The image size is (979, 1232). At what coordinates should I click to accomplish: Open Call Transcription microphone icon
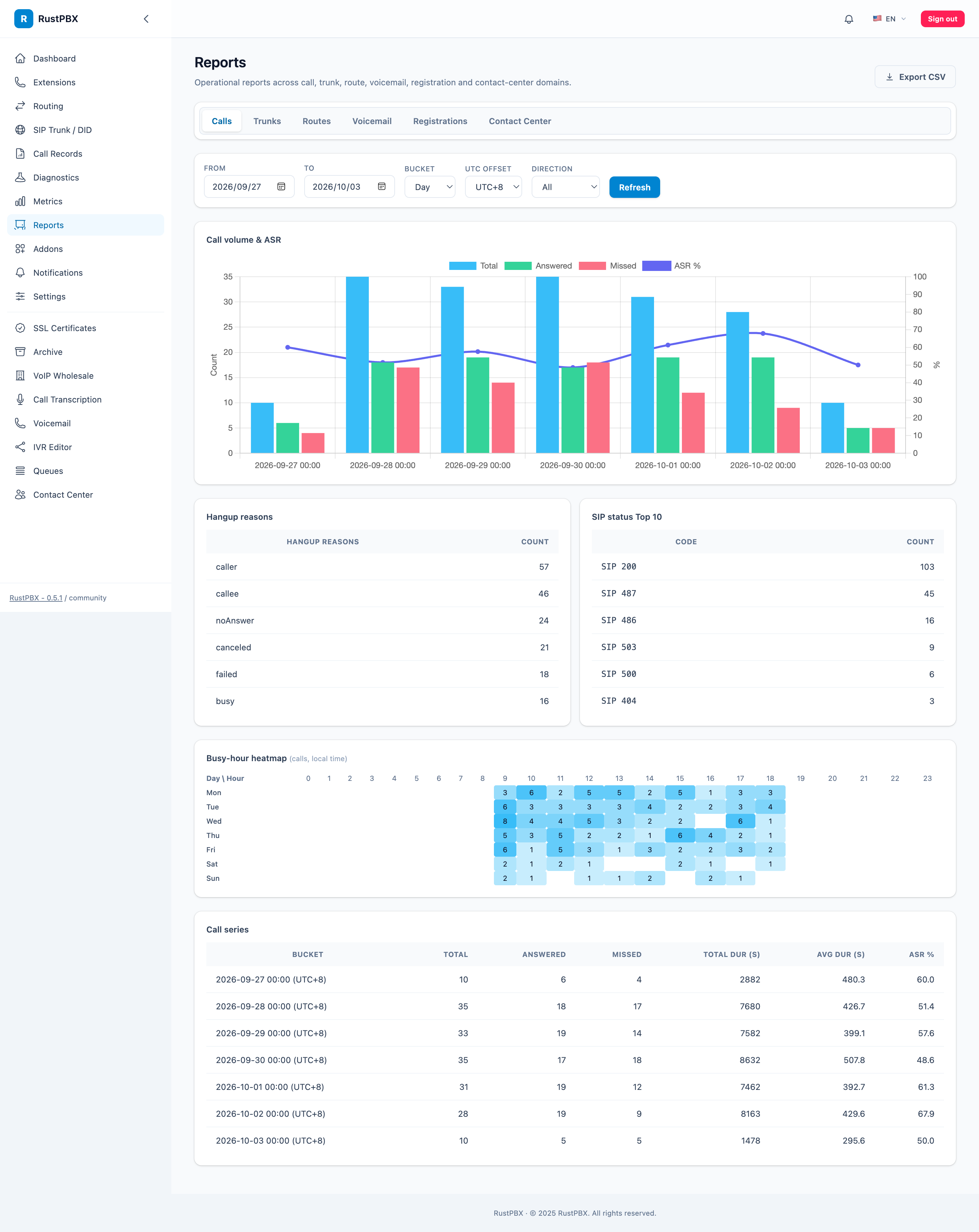[20, 399]
